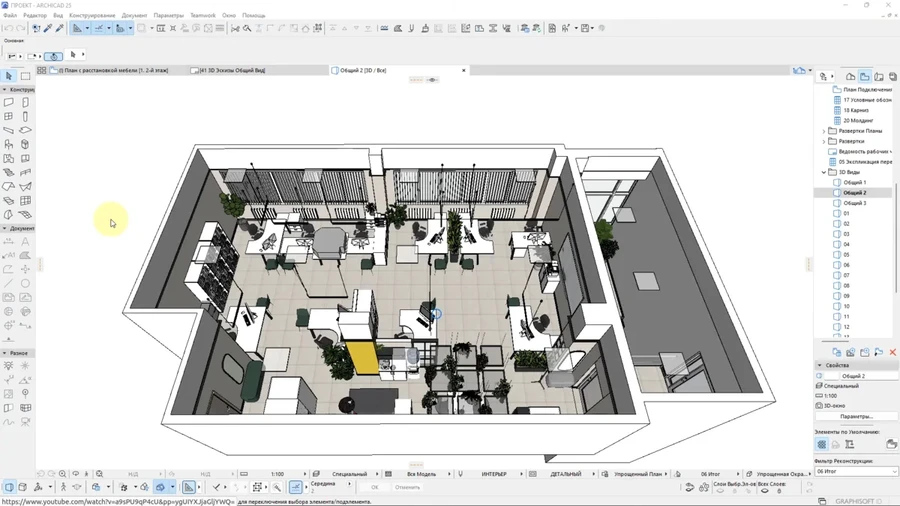Switch to the План с расстановкой мебели tab
900x506 pixels.
point(110,71)
